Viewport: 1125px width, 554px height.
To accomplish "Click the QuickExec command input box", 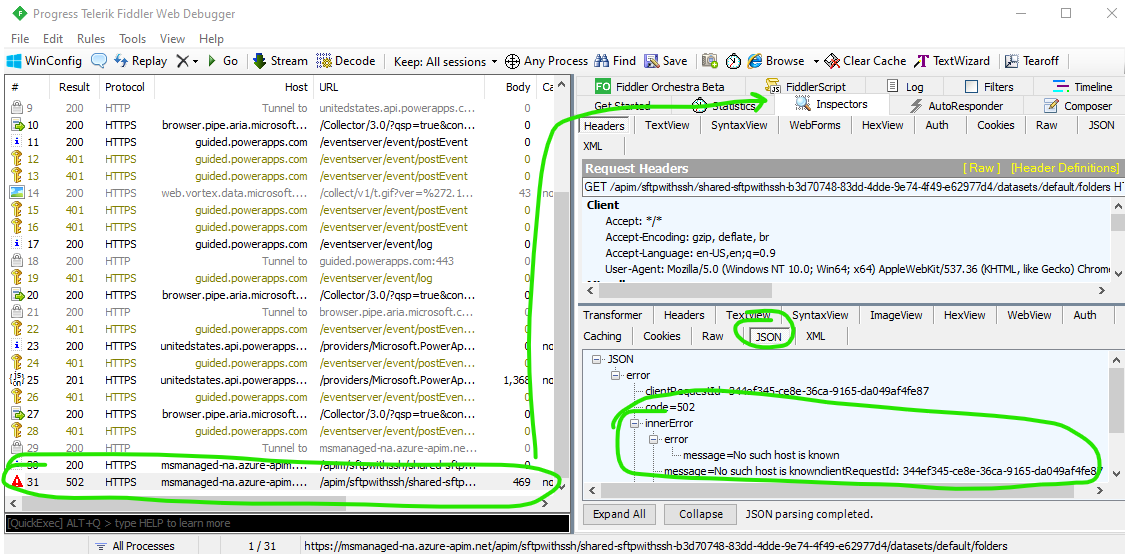I will point(287,523).
